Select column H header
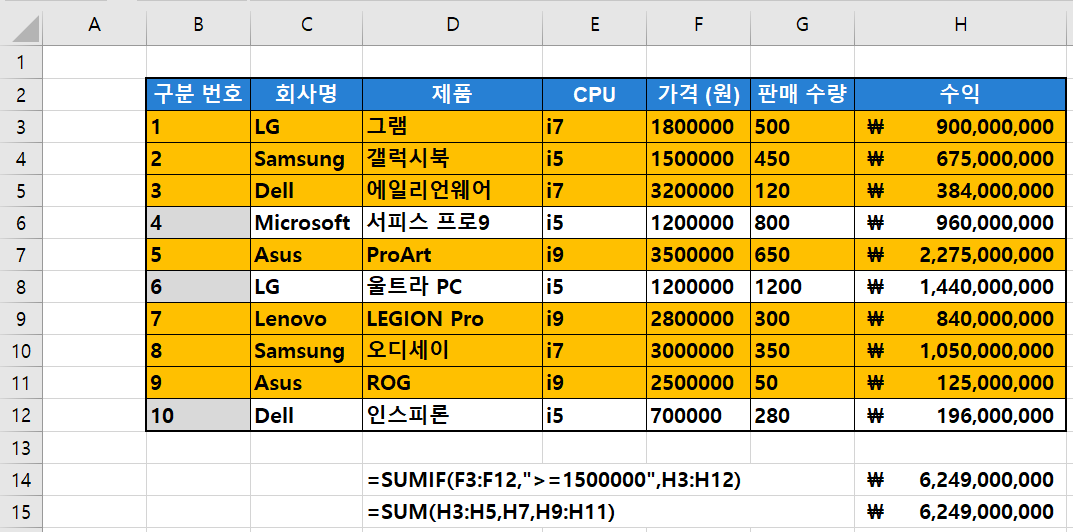The width and height of the screenshot is (1073, 532). pos(961,25)
